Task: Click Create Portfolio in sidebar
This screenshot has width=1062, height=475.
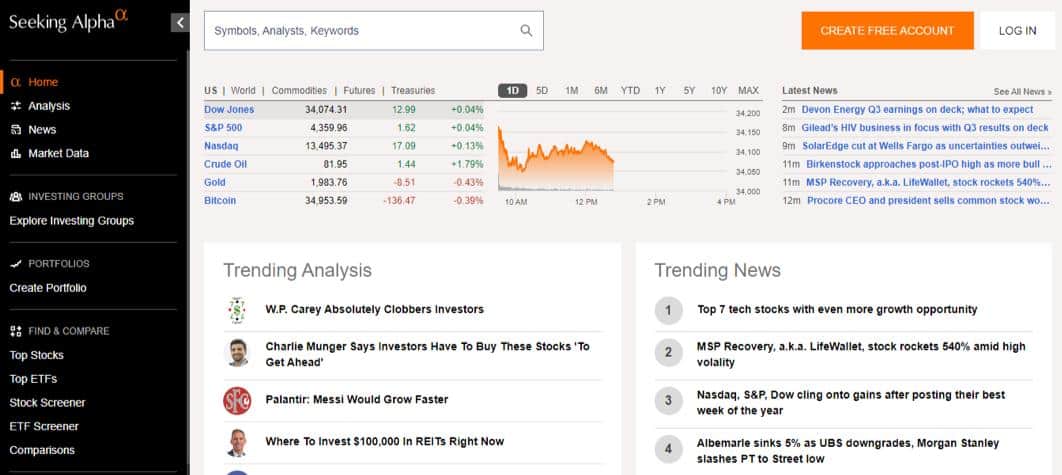Action: tap(48, 288)
